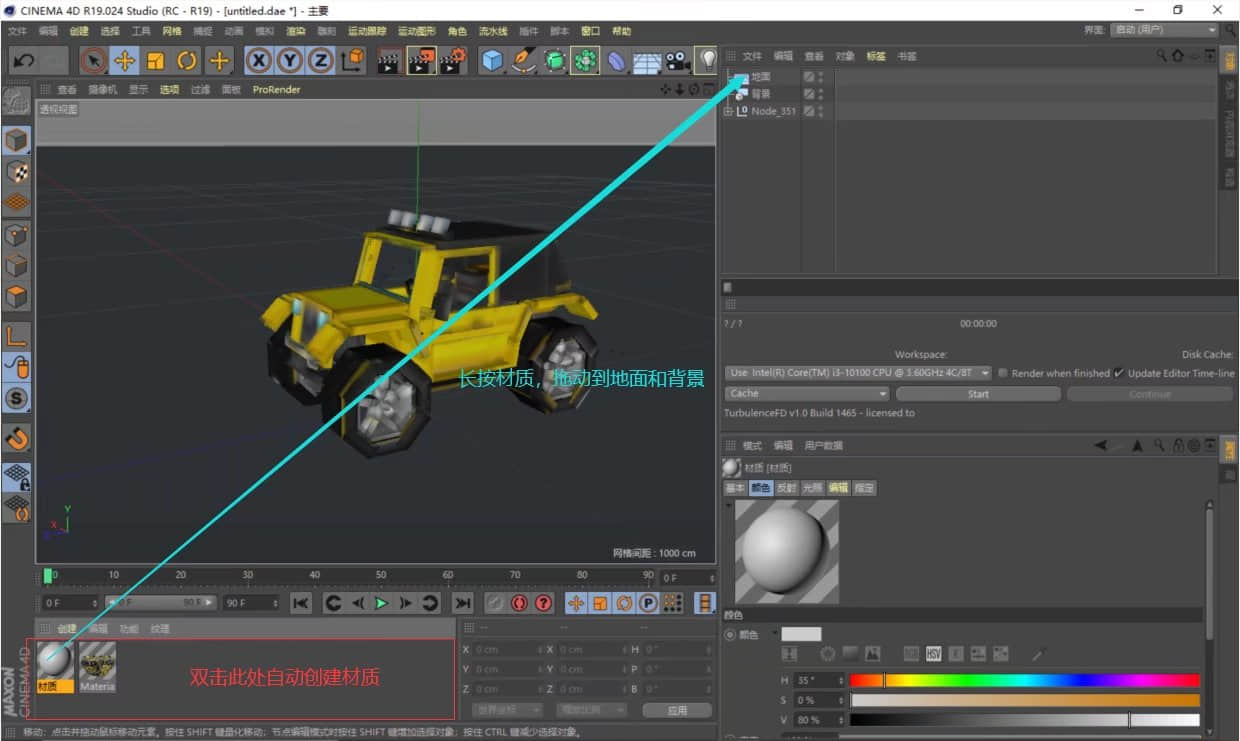Switch to the 基本 material tab
The height and width of the screenshot is (741, 1240).
pos(735,488)
